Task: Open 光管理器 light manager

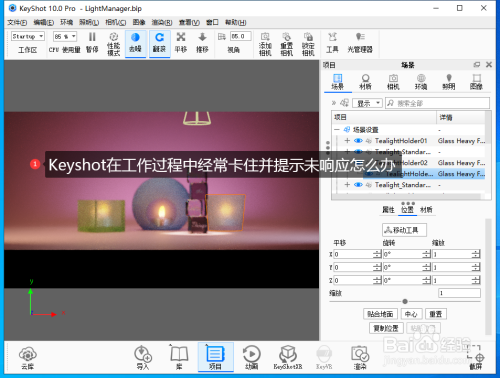Action: pyautogui.click(x=360, y=43)
